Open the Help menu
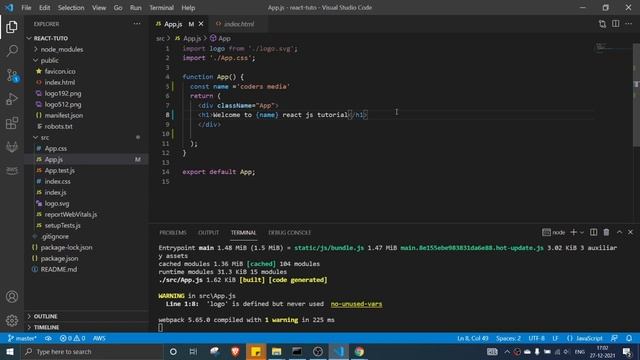The height and width of the screenshot is (360, 640). pos(188,8)
